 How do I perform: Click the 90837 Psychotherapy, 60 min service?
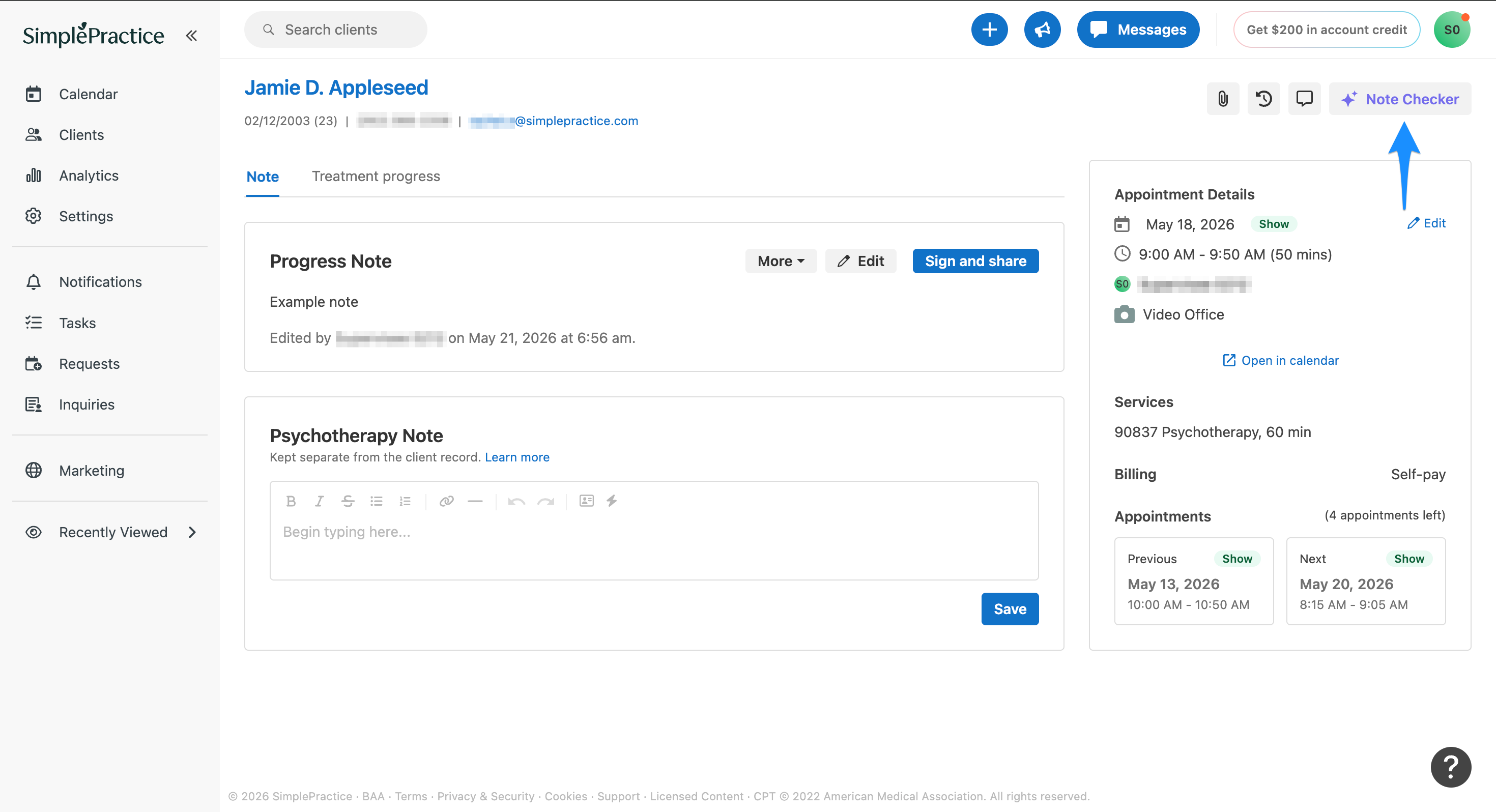1212,431
